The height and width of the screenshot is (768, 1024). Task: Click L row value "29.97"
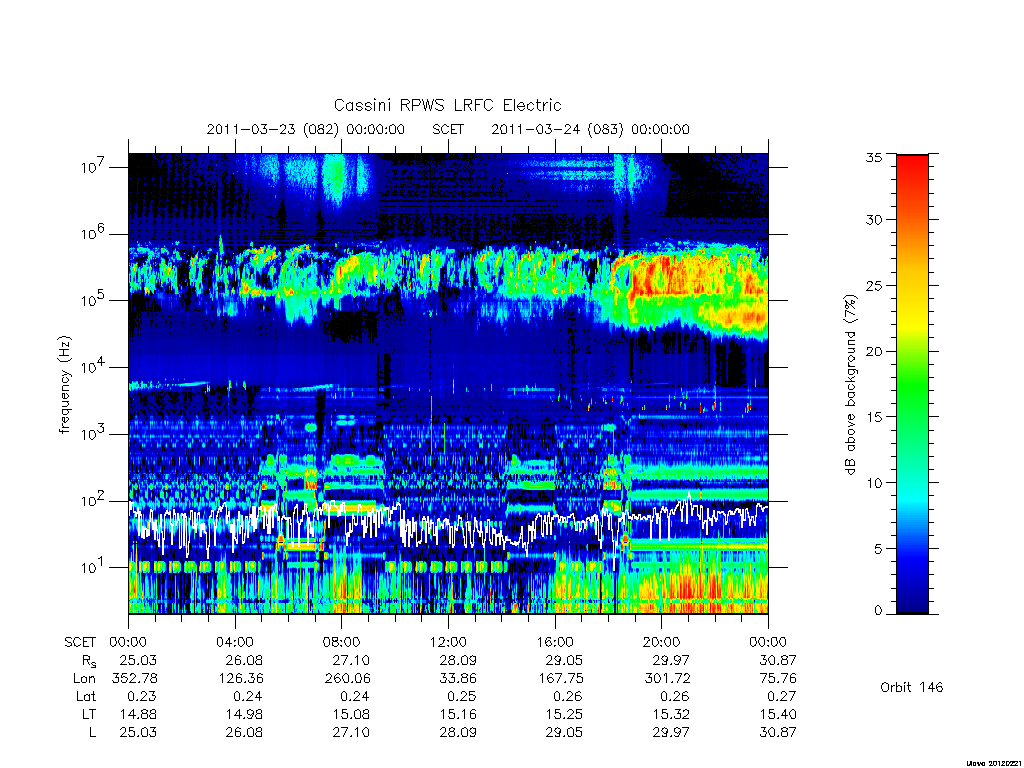click(x=671, y=733)
